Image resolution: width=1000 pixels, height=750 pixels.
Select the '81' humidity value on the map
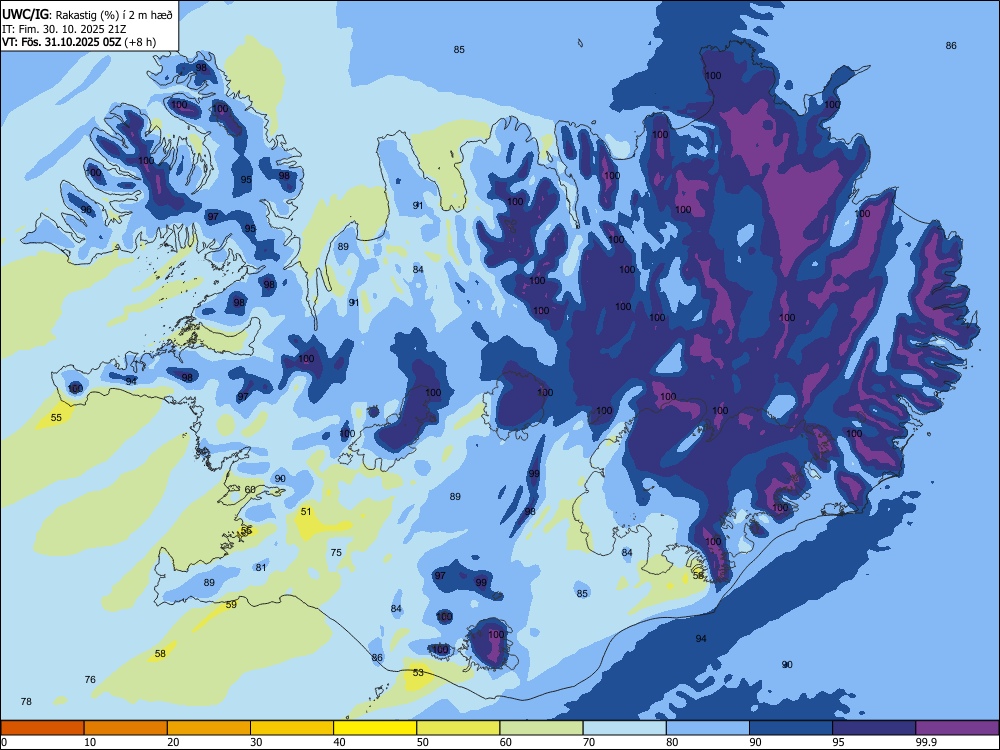pos(261,568)
